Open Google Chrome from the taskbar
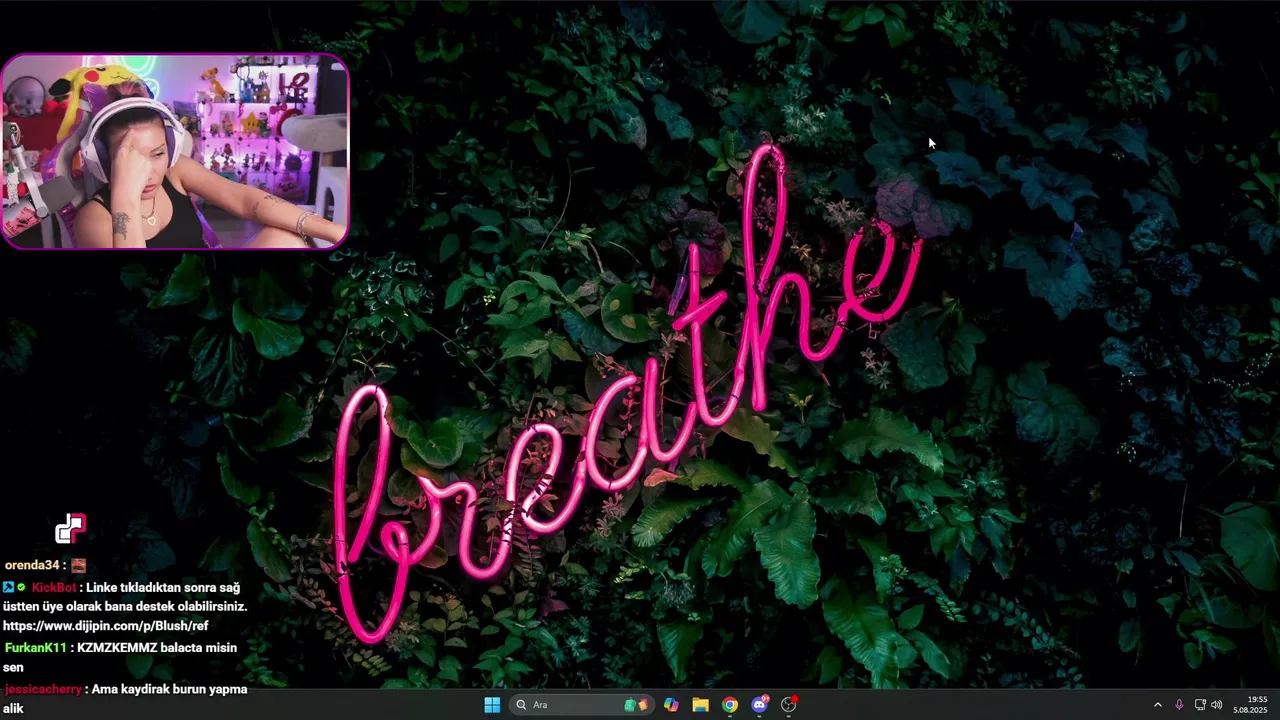 730,705
